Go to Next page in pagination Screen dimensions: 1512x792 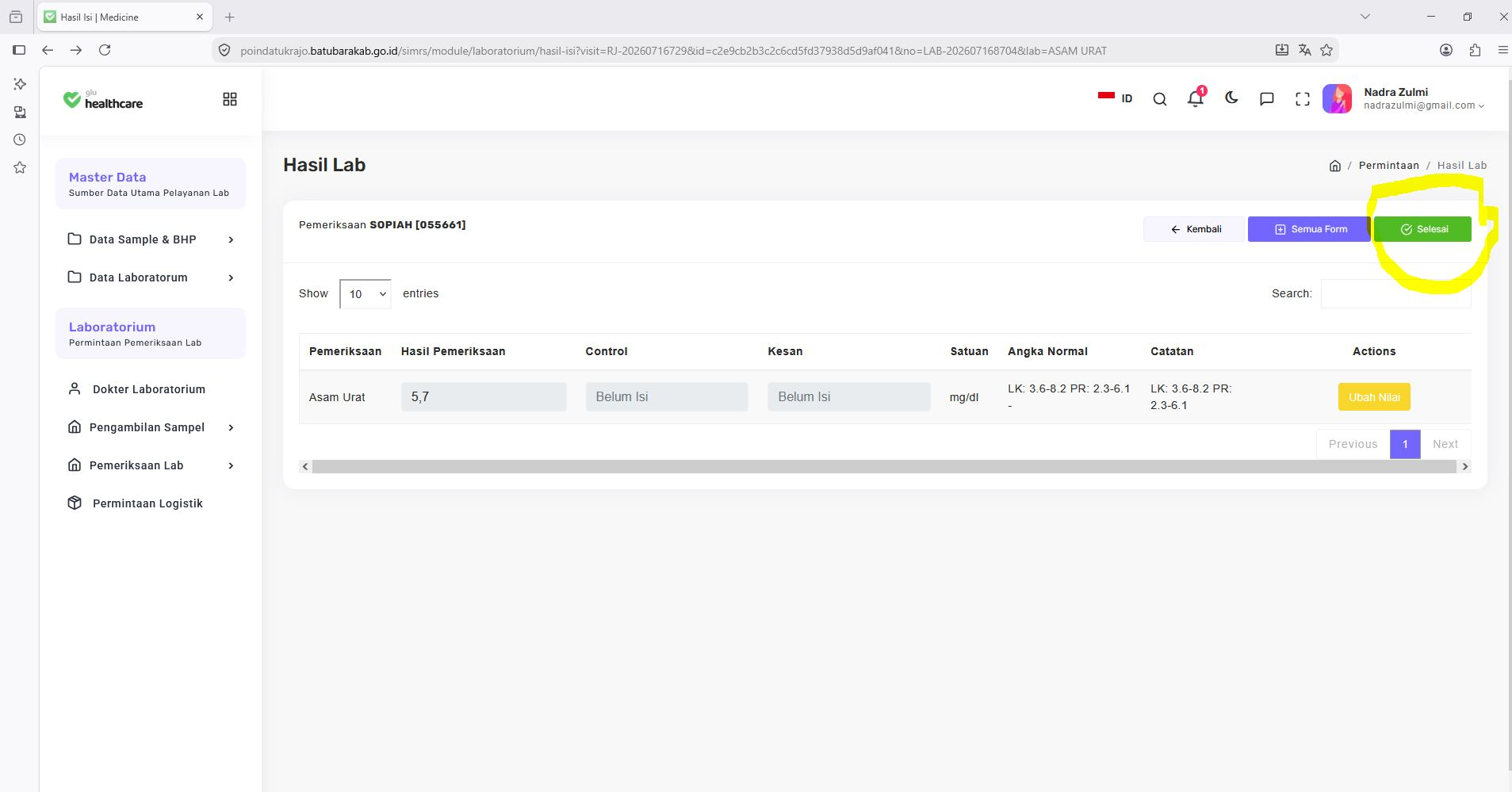[x=1445, y=444]
